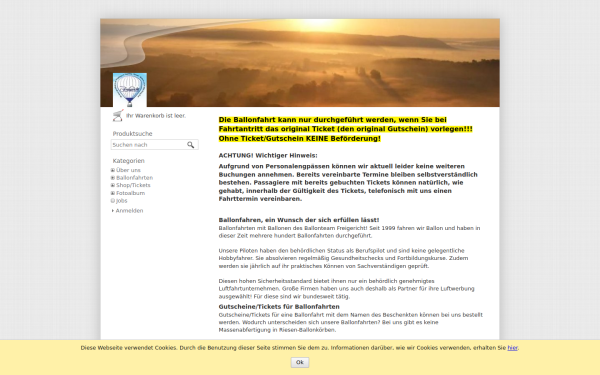Expand the 'Fotoalbum' category
Screen dimensions: 600x375
(x=113, y=193)
